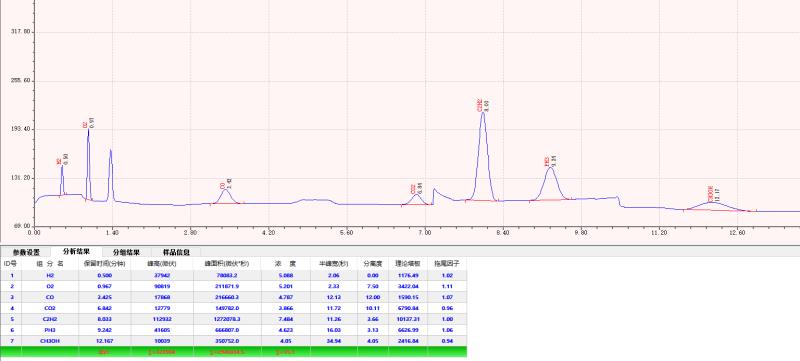Click the ID号 column header
The height and width of the screenshot is (361, 800).
tap(11, 264)
